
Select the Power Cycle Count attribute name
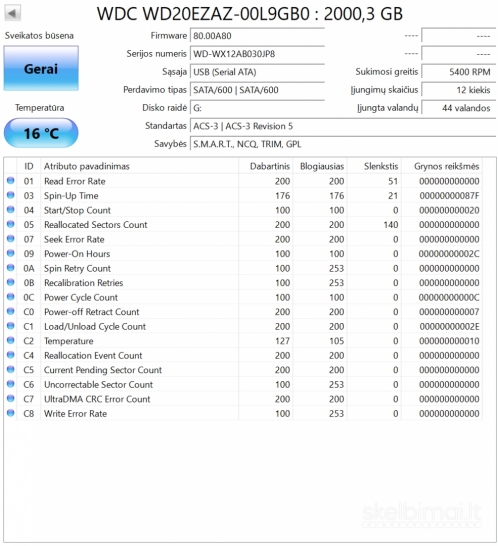(81, 297)
